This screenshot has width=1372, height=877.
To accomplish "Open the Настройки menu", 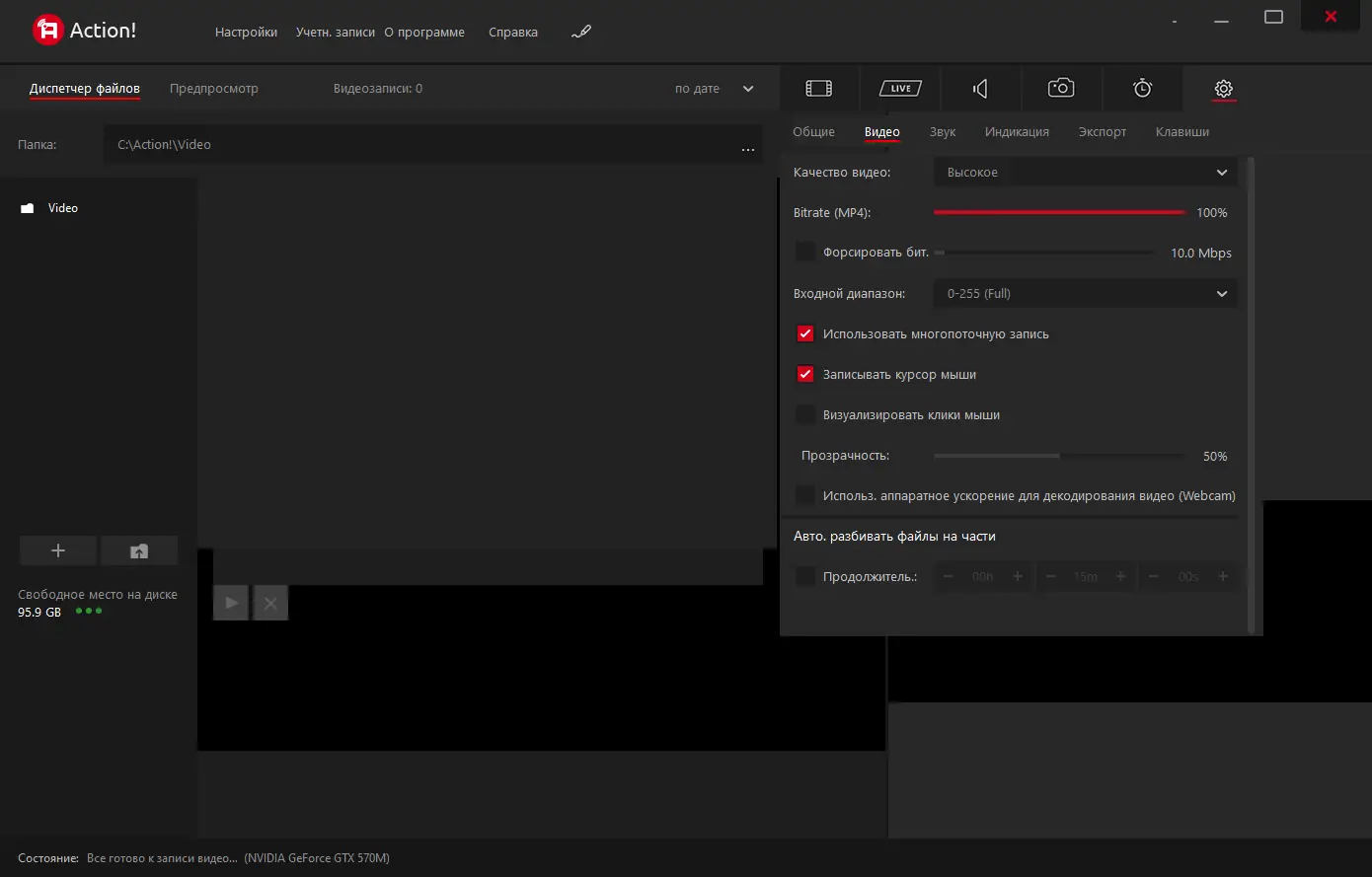I will [x=246, y=32].
